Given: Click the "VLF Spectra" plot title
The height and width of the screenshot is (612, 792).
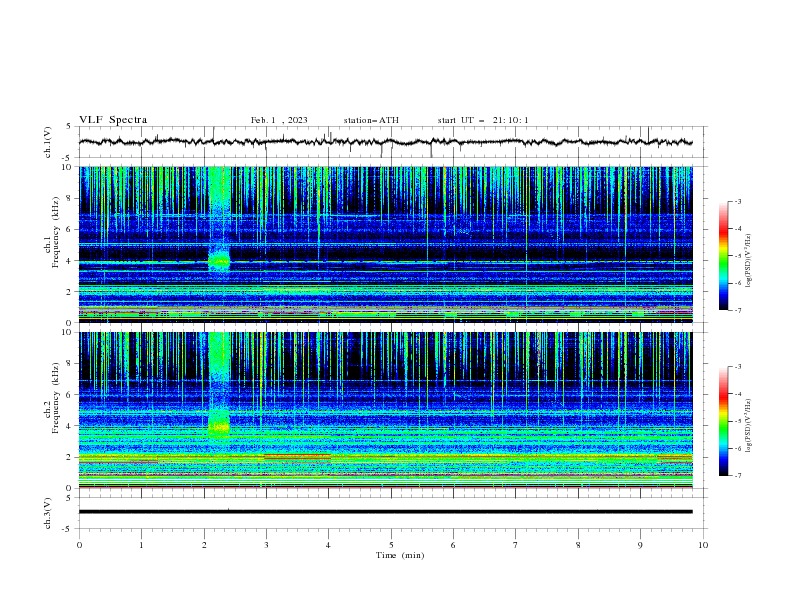Looking at the screenshot, I should pos(113,120).
